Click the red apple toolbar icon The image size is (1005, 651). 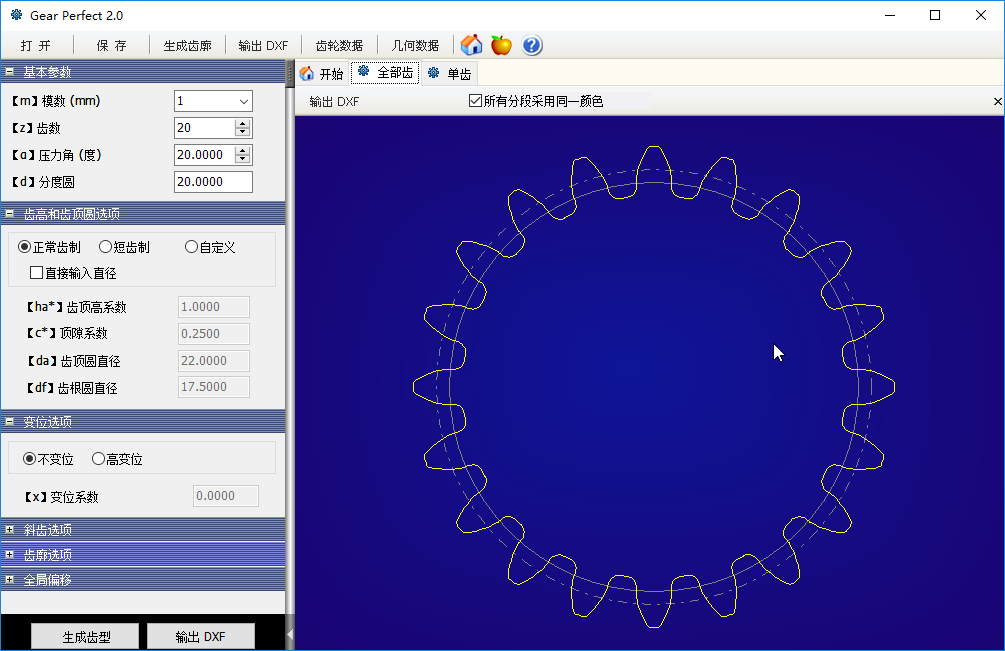tap(501, 45)
